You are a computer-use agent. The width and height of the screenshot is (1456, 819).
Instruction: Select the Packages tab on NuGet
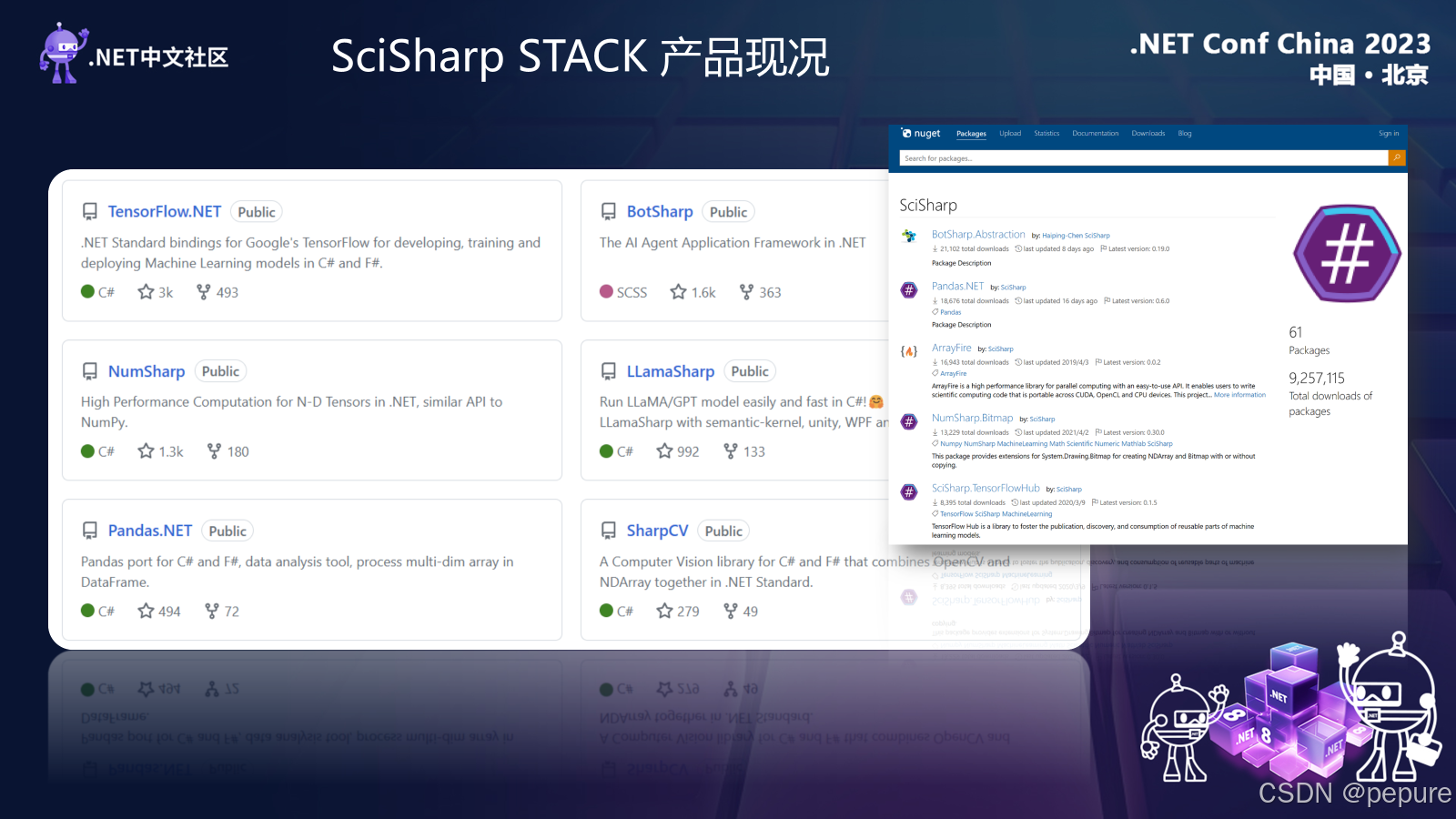coord(971,134)
